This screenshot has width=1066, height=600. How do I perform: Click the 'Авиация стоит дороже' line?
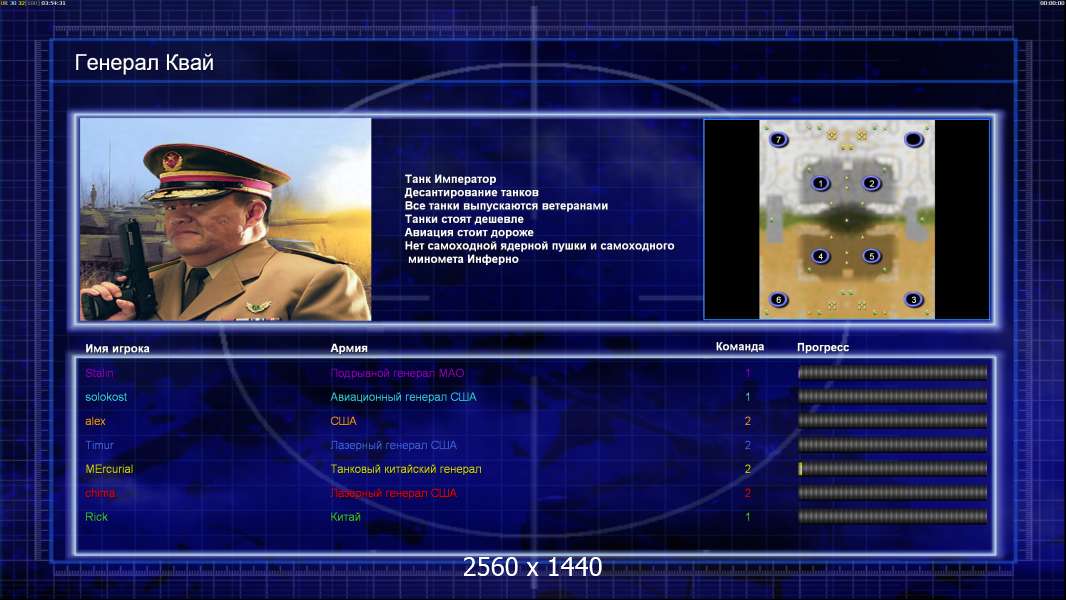[x=468, y=232]
